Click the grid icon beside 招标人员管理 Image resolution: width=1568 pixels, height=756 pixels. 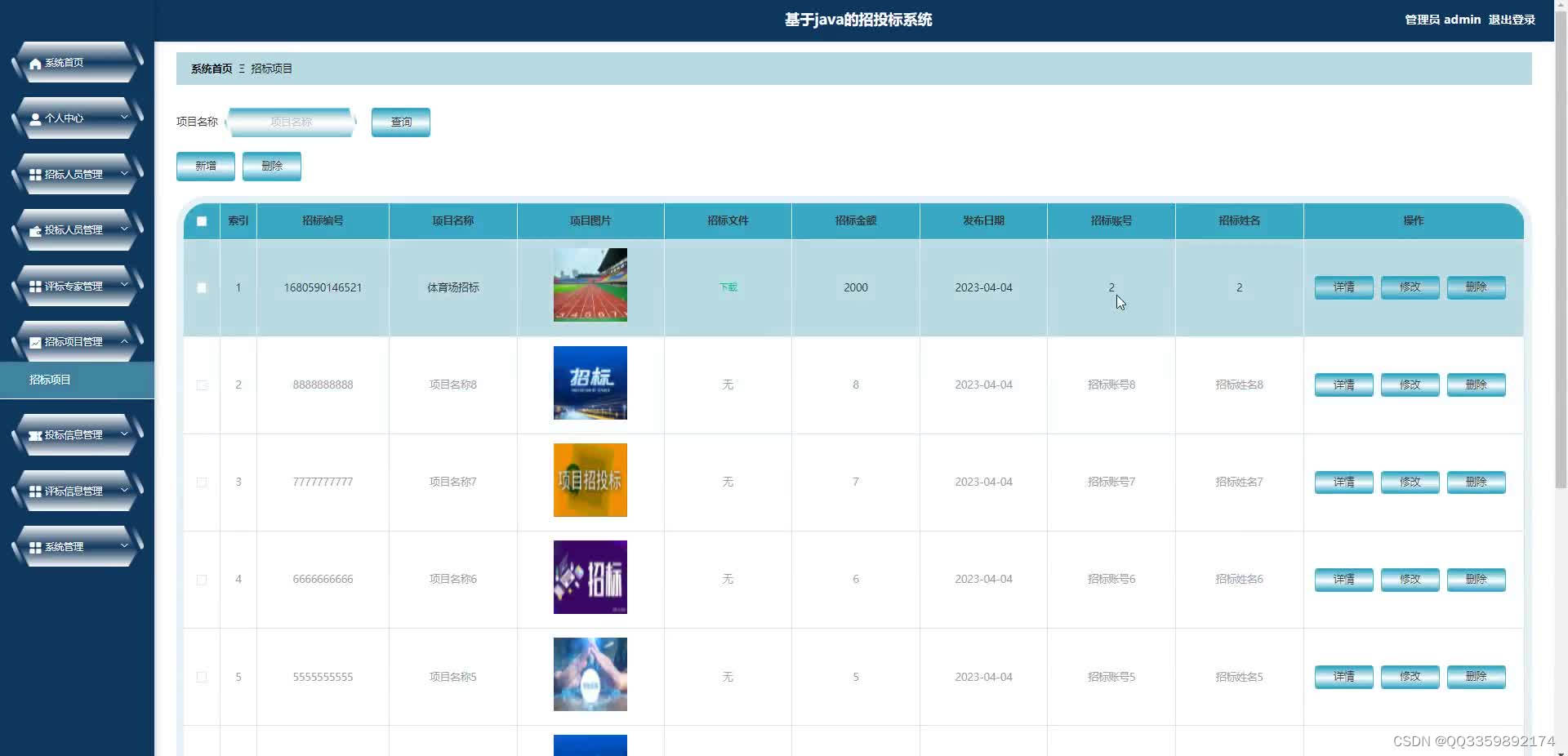35,175
